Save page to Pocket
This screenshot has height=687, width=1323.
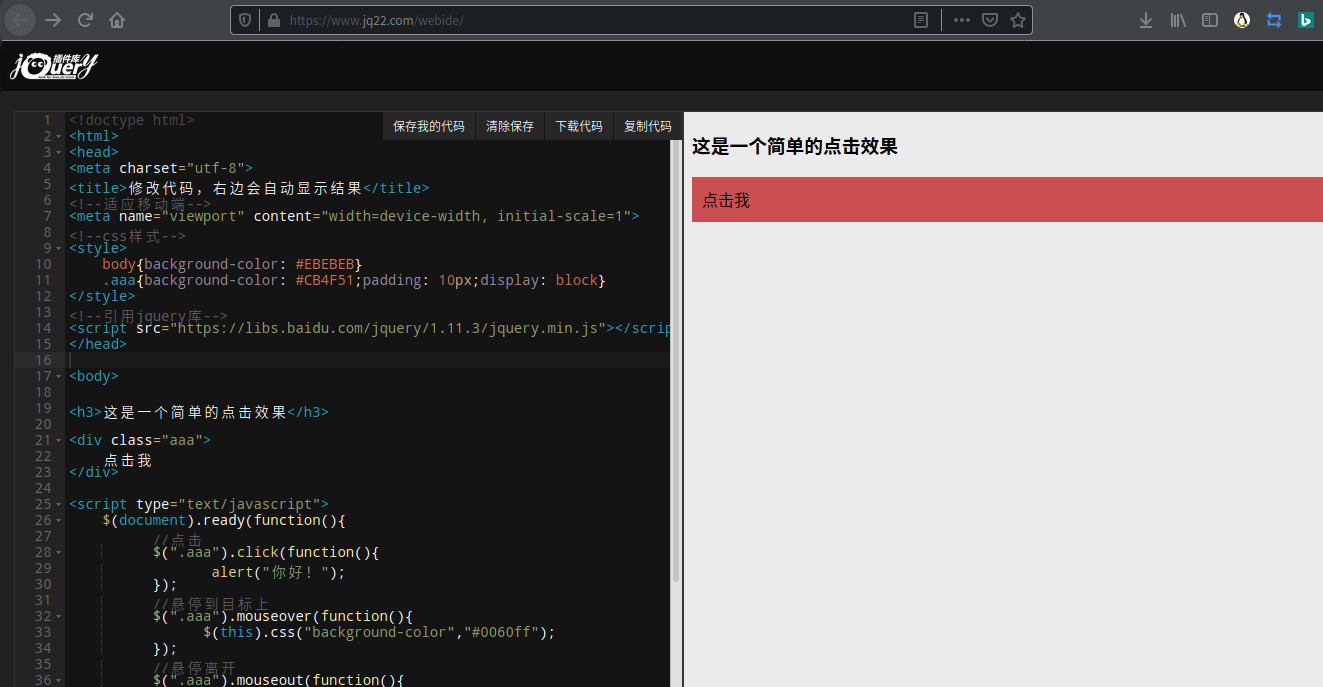click(x=990, y=20)
